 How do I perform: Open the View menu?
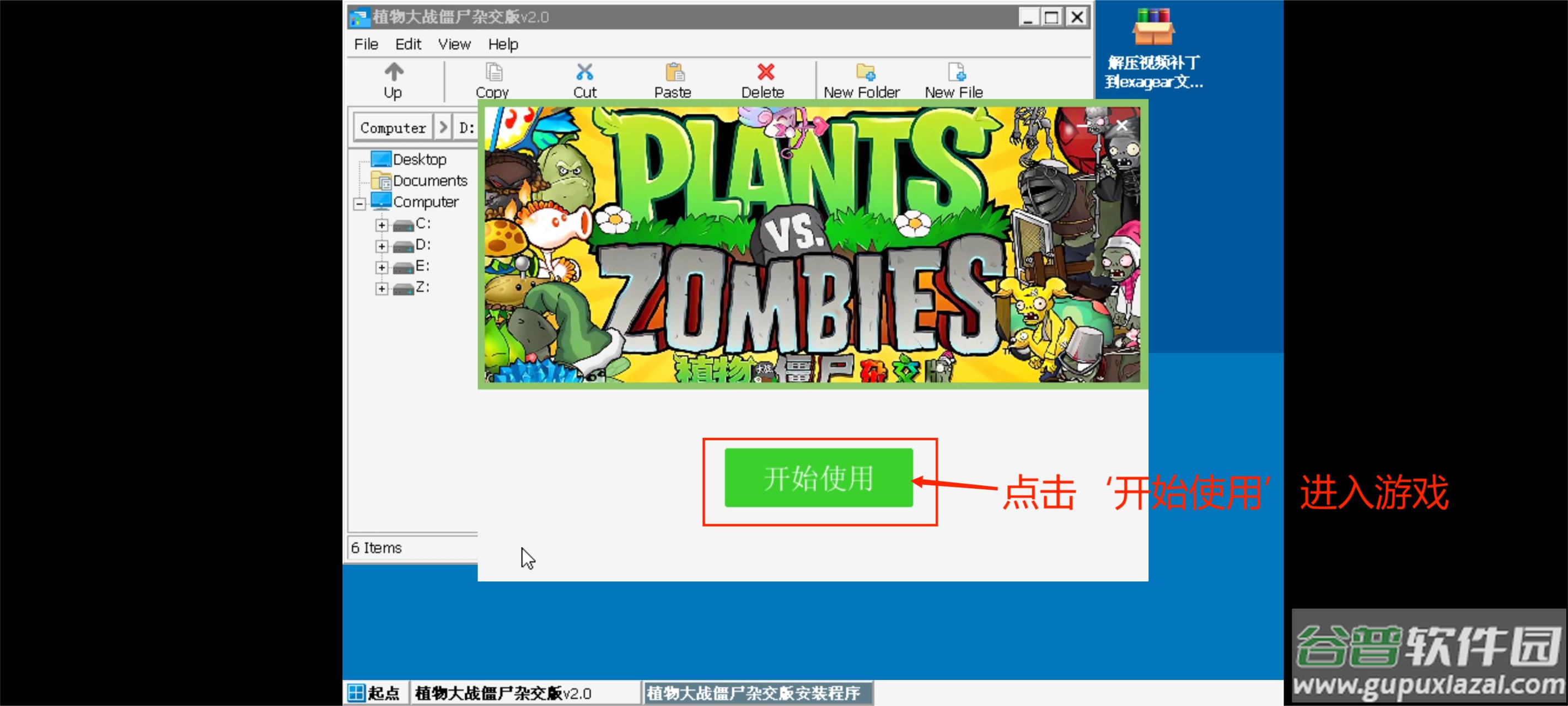click(454, 45)
